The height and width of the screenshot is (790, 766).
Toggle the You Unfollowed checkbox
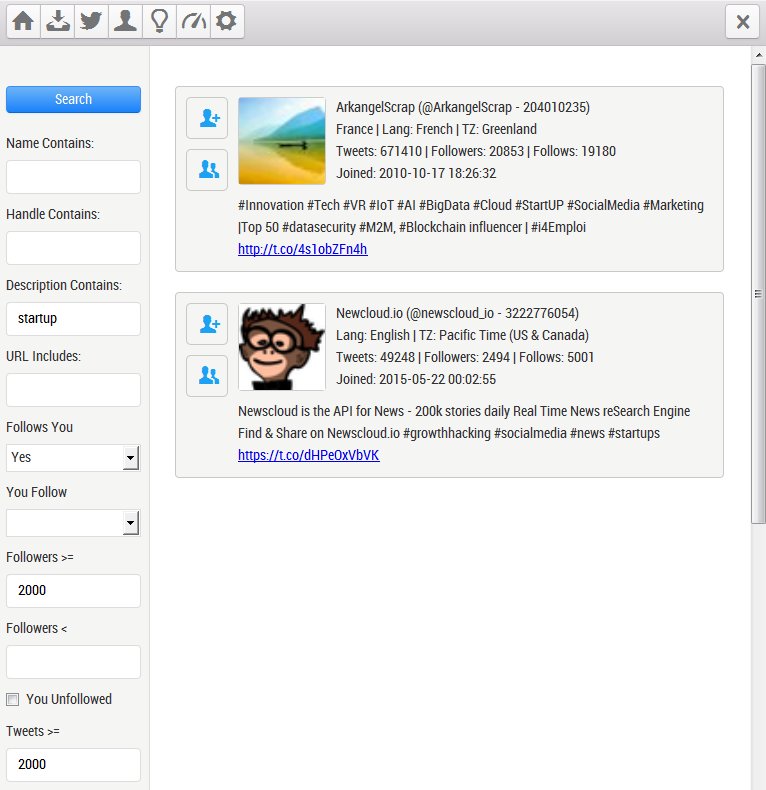[13, 699]
